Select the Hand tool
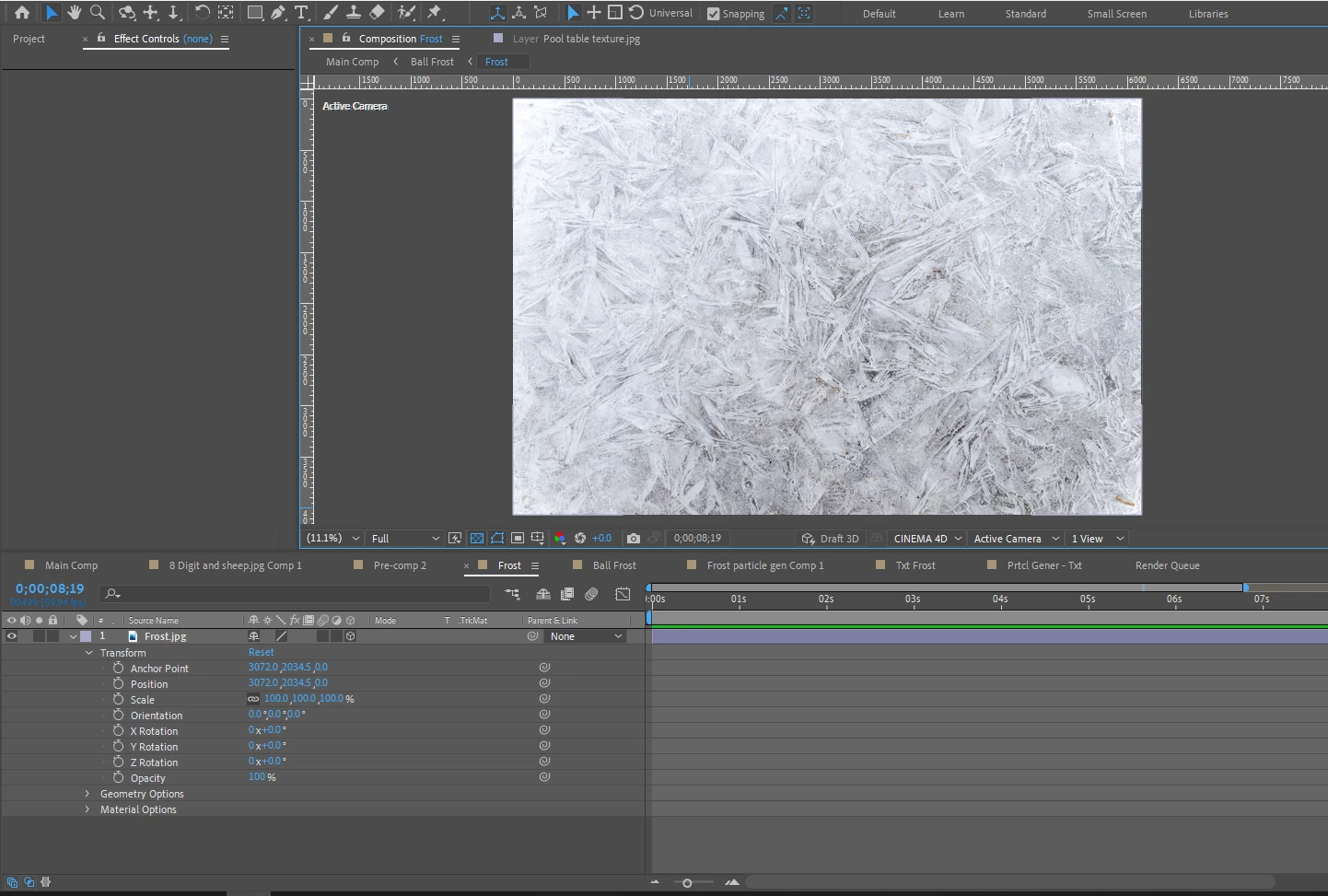 pos(75,13)
